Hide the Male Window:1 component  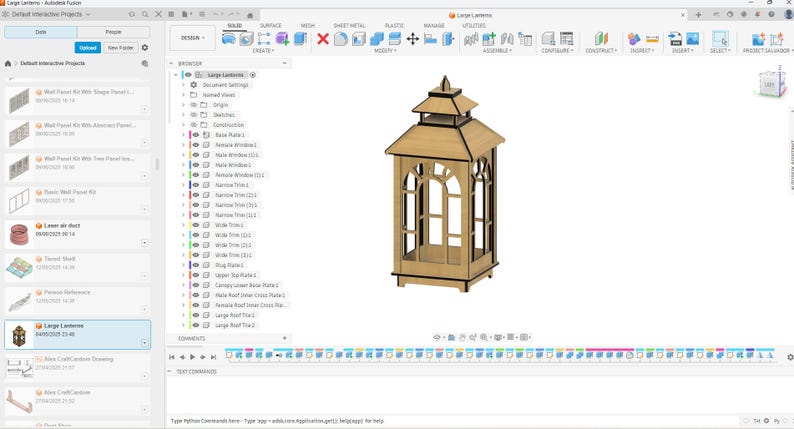[195, 165]
